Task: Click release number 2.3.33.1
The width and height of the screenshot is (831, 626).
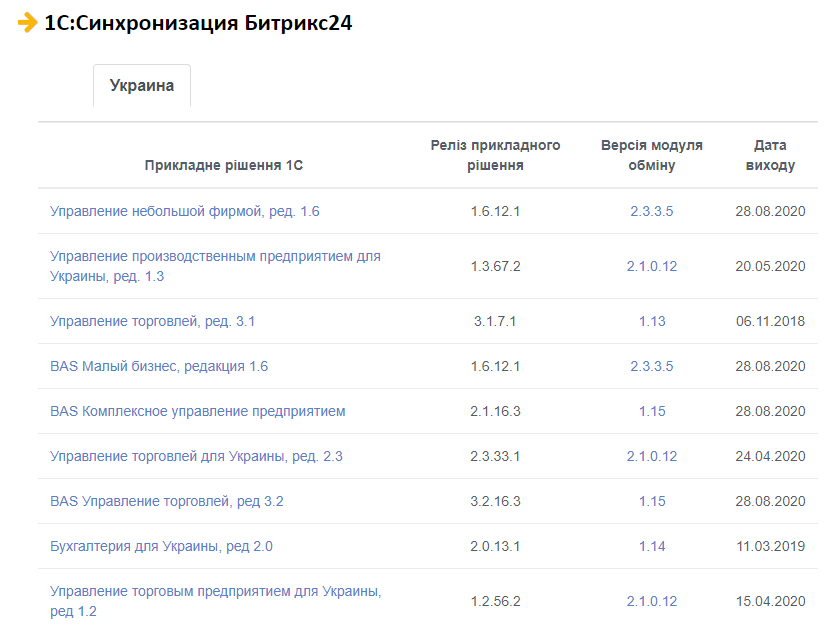Action: click(x=496, y=456)
